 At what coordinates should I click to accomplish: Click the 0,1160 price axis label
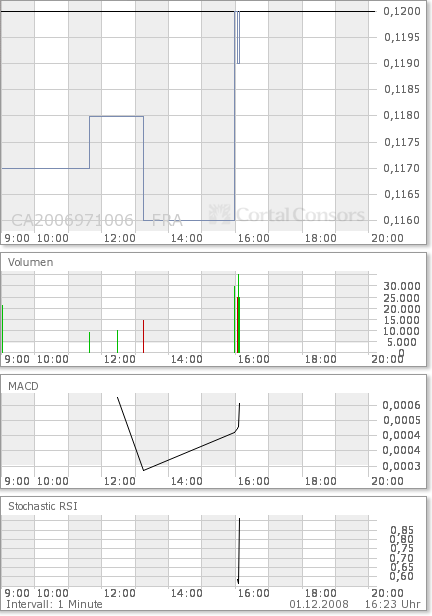pos(401,220)
